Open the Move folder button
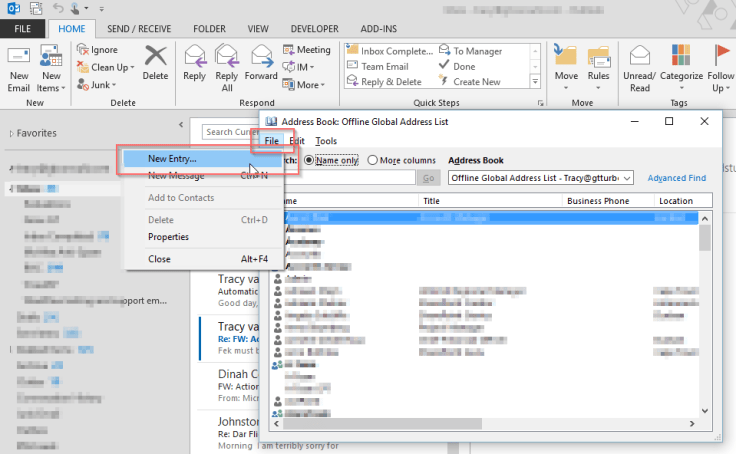Screen dimensions: 736x454 click(566, 68)
